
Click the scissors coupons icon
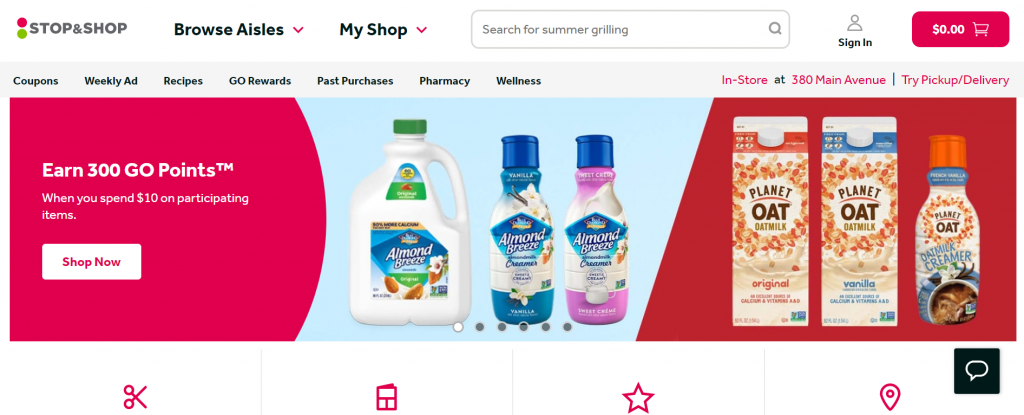[135, 397]
